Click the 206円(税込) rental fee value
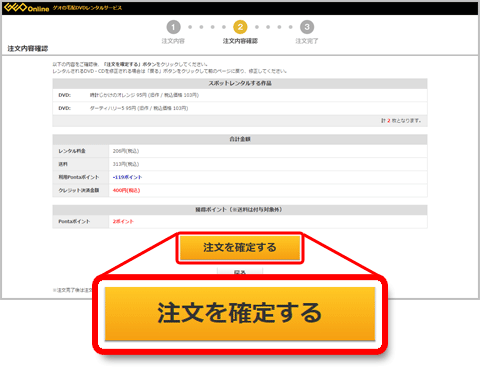The height and width of the screenshot is (367, 480). click(x=126, y=151)
